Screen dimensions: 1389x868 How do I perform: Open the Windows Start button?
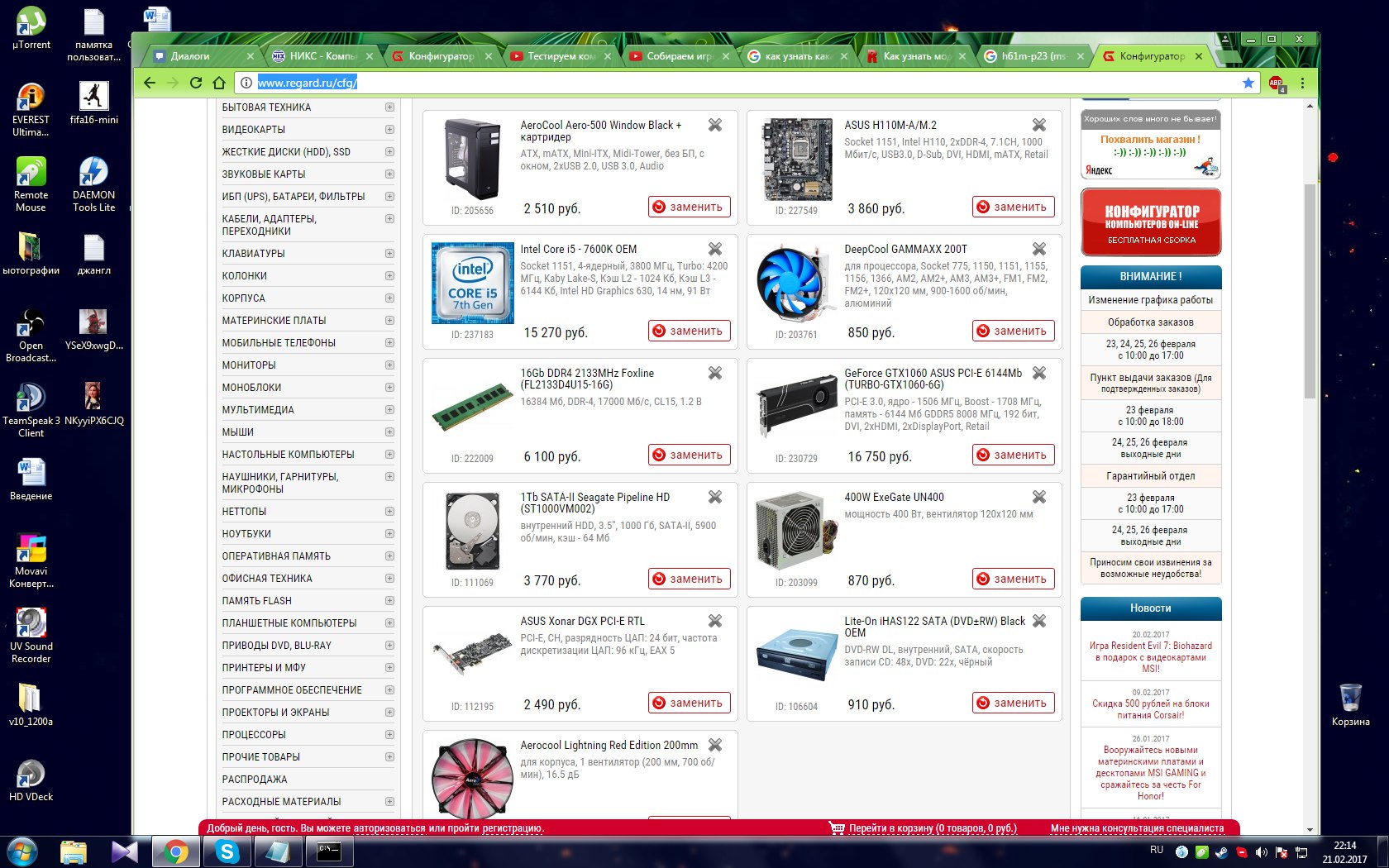pos(21,851)
